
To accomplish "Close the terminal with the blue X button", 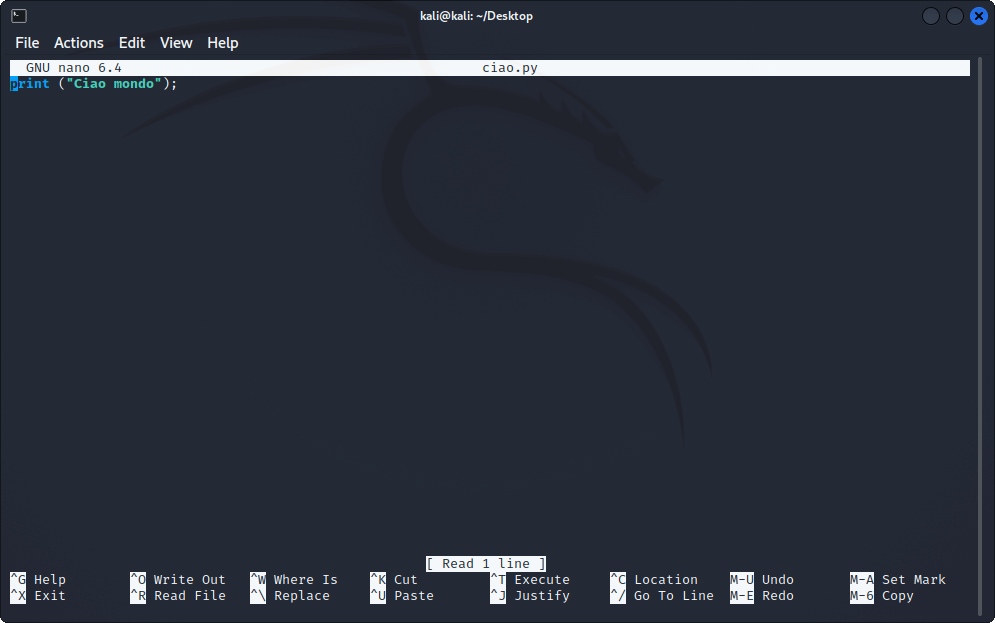I will pos(978,16).
